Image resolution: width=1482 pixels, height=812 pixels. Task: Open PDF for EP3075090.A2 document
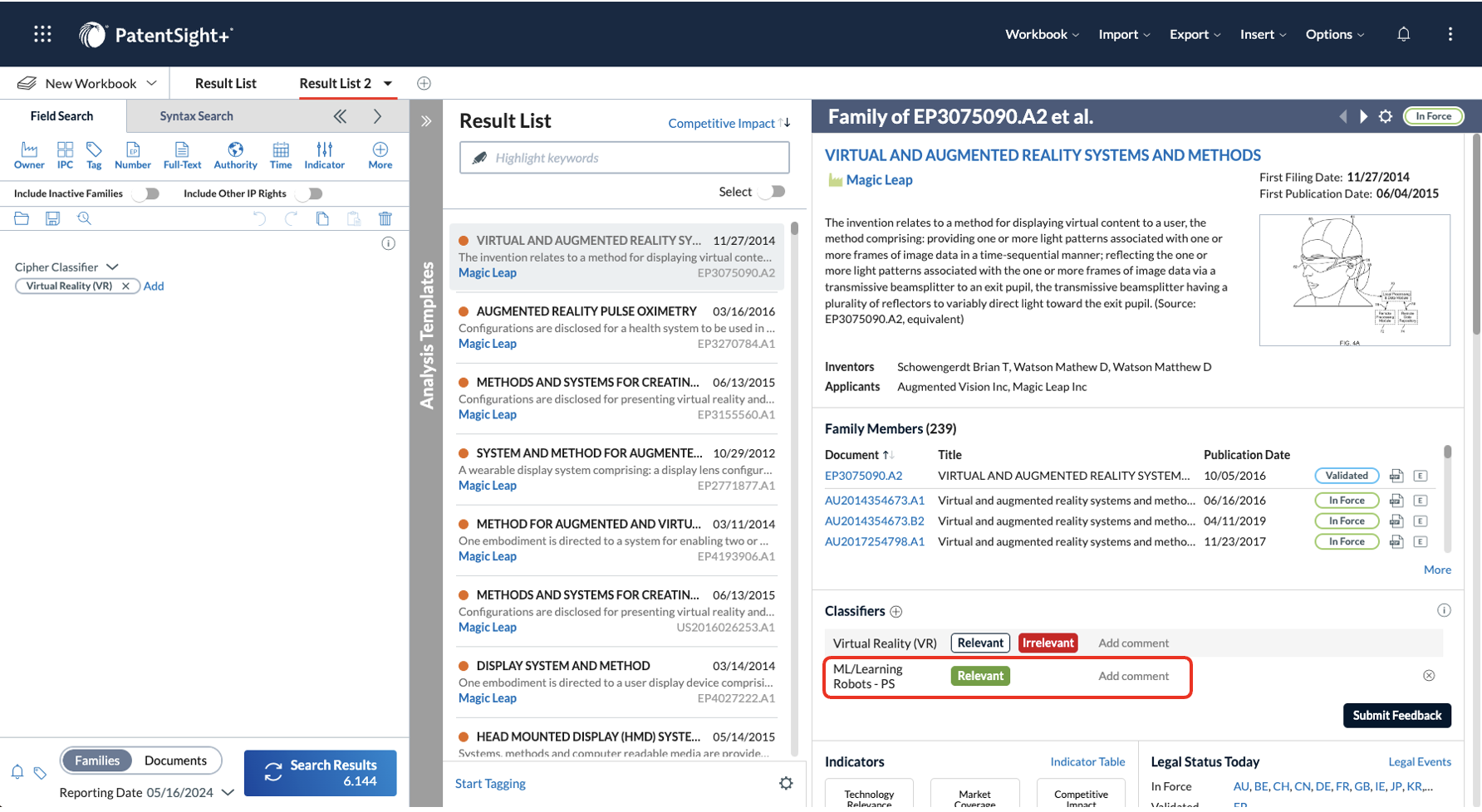[x=1396, y=476]
